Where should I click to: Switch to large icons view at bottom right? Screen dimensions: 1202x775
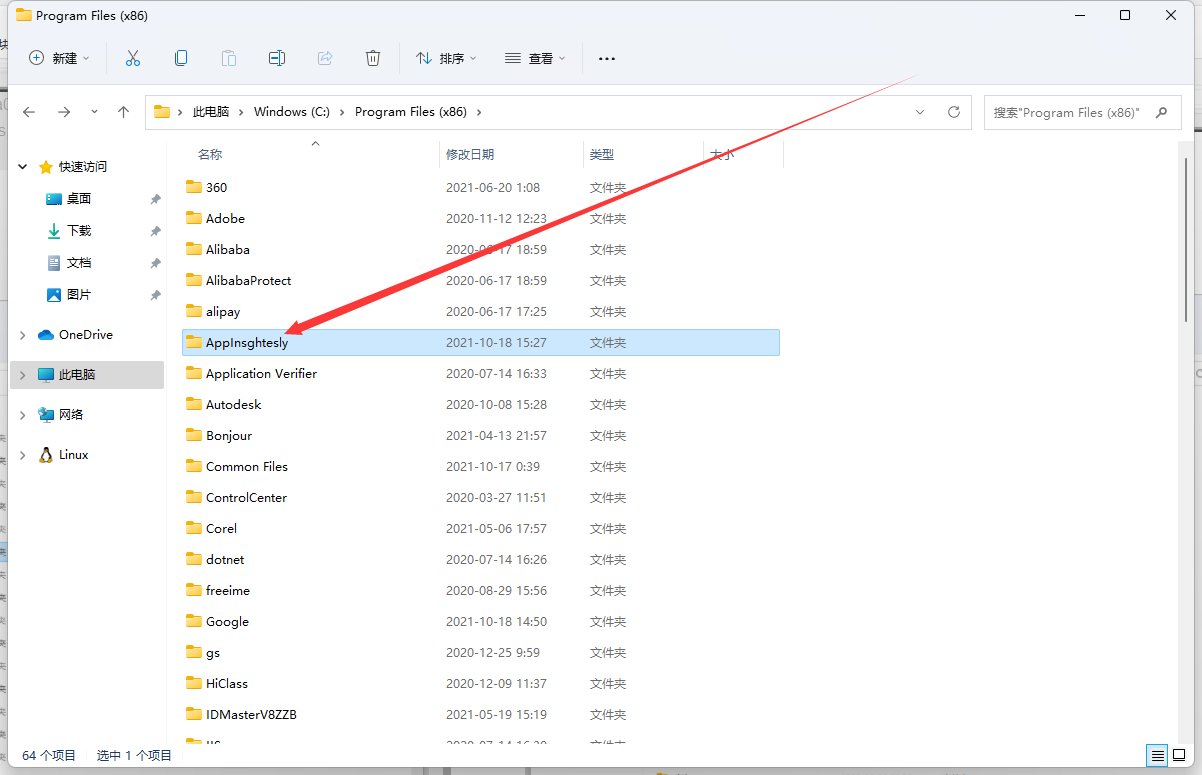[1178, 755]
